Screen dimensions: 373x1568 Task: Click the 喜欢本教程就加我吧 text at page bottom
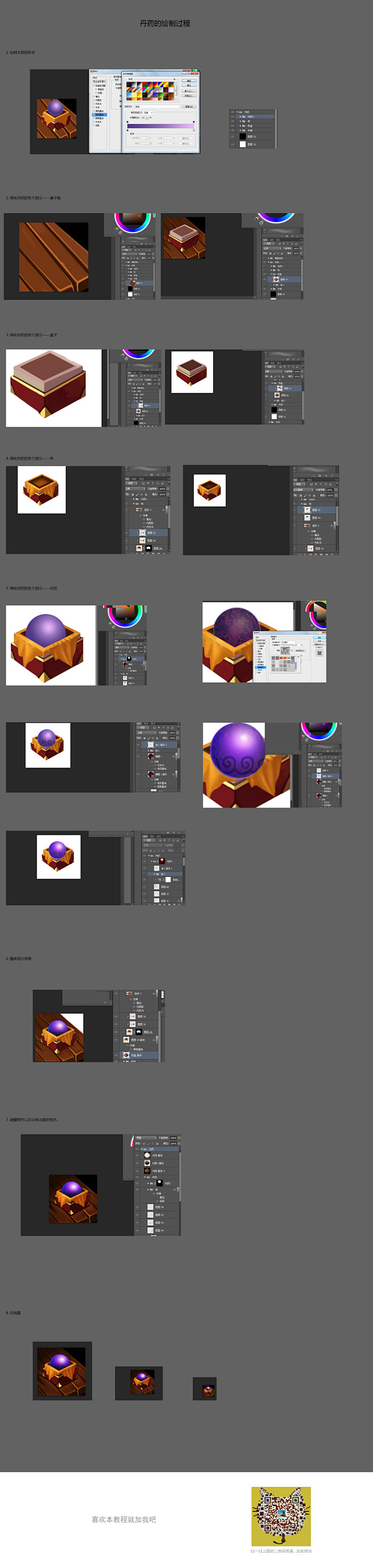(x=124, y=1519)
